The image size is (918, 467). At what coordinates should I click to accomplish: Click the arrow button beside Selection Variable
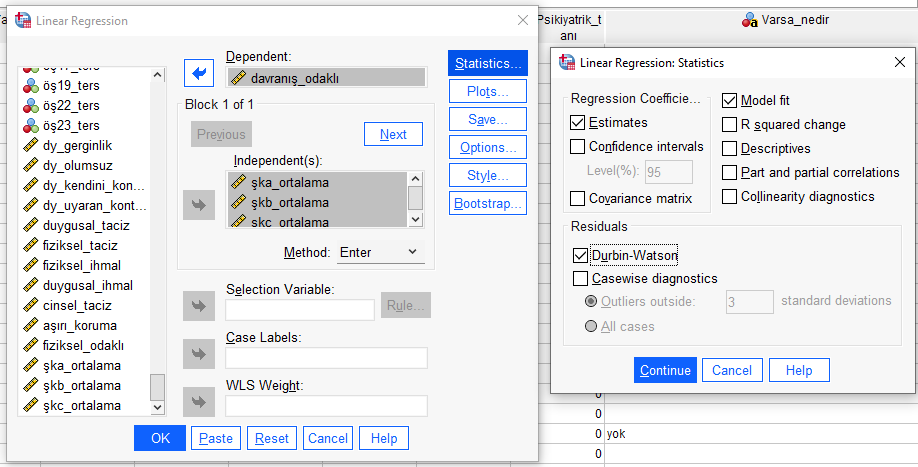click(199, 306)
